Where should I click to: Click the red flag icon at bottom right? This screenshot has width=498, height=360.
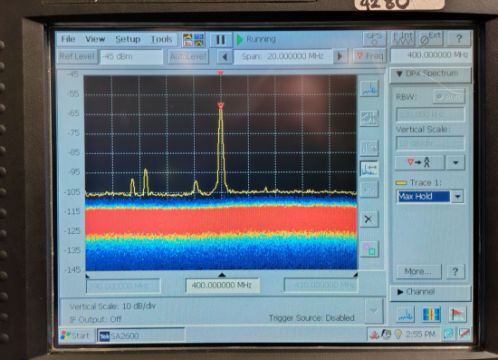pos(457,314)
